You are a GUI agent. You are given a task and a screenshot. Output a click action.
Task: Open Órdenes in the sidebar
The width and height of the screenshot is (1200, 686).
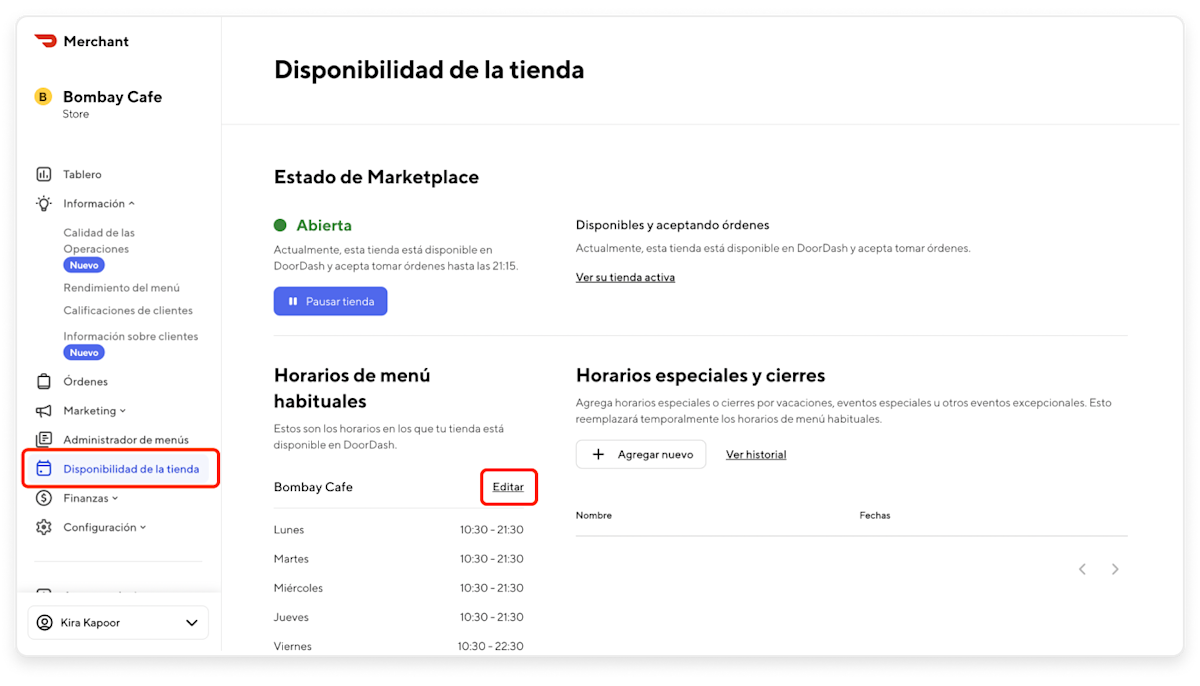point(85,381)
